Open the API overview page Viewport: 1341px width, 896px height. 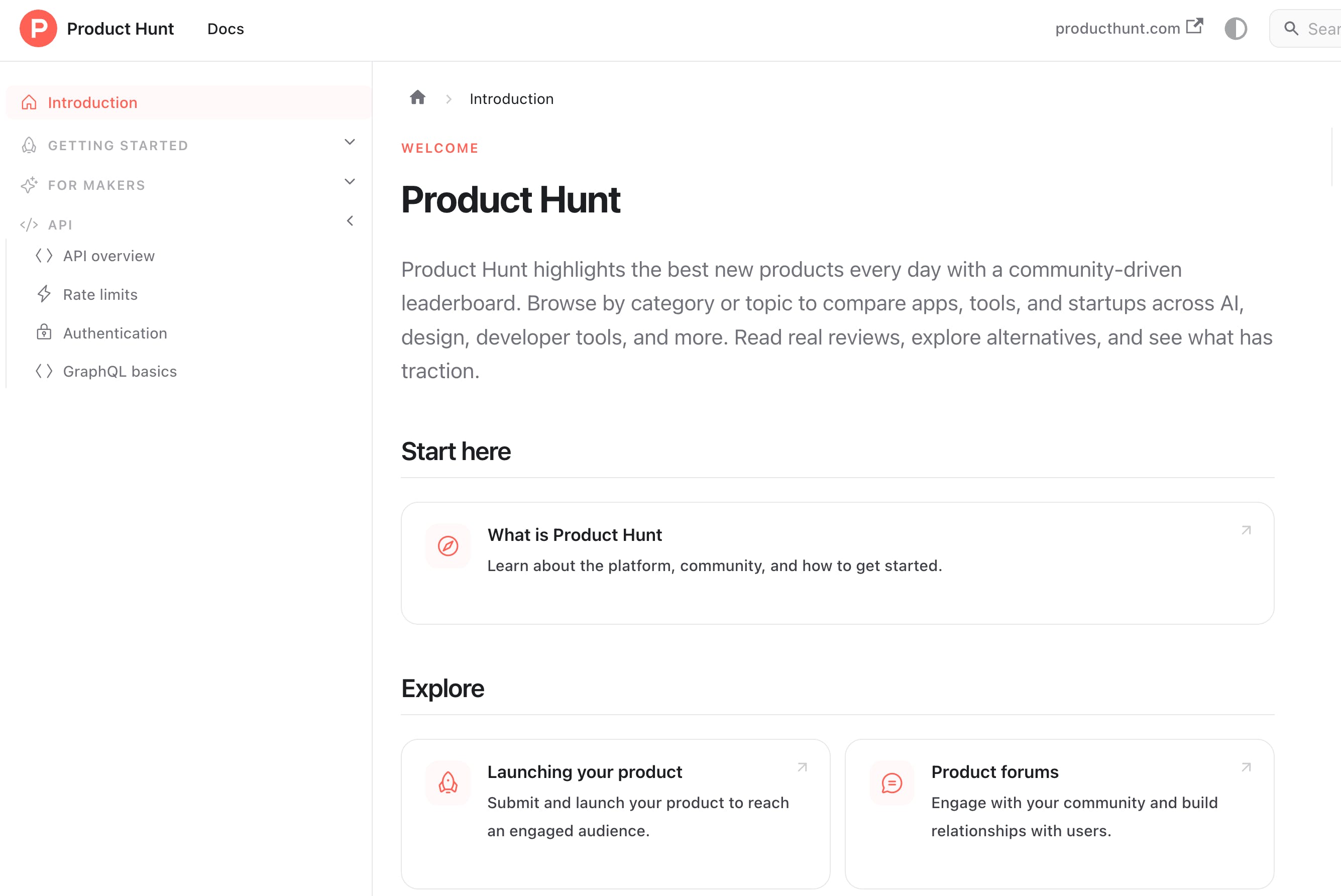click(x=108, y=256)
